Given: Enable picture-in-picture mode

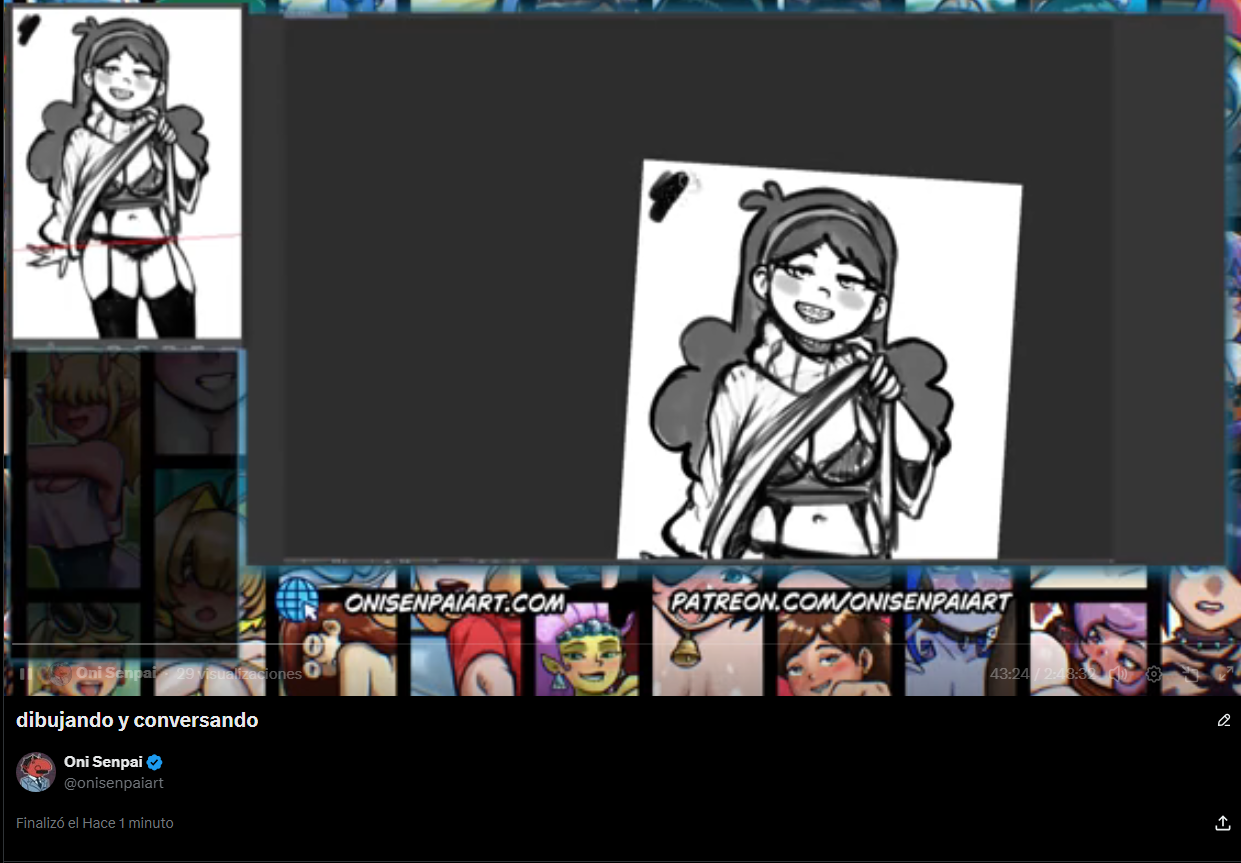Looking at the screenshot, I should pos(1190,674).
